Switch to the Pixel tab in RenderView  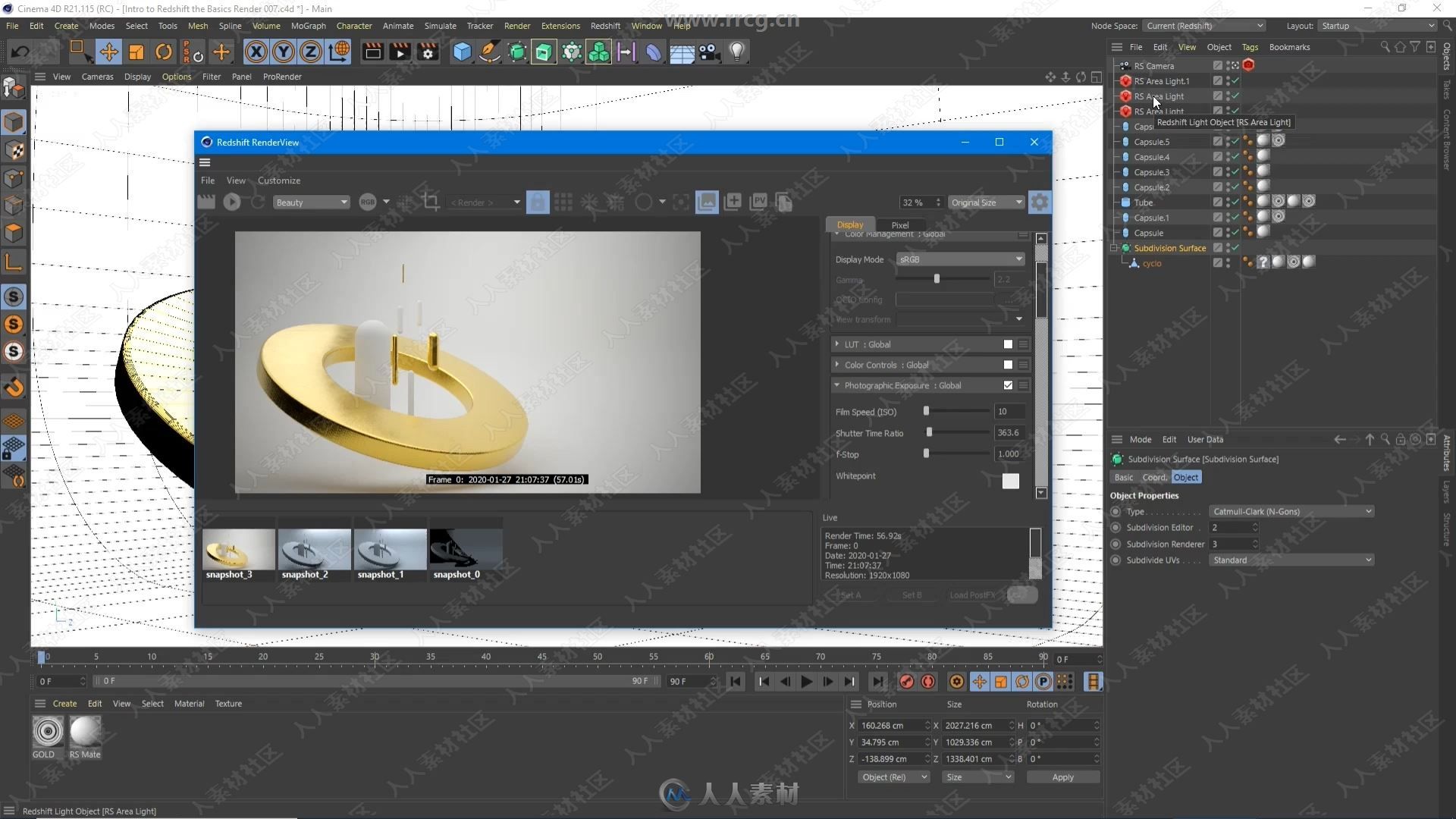tap(900, 225)
